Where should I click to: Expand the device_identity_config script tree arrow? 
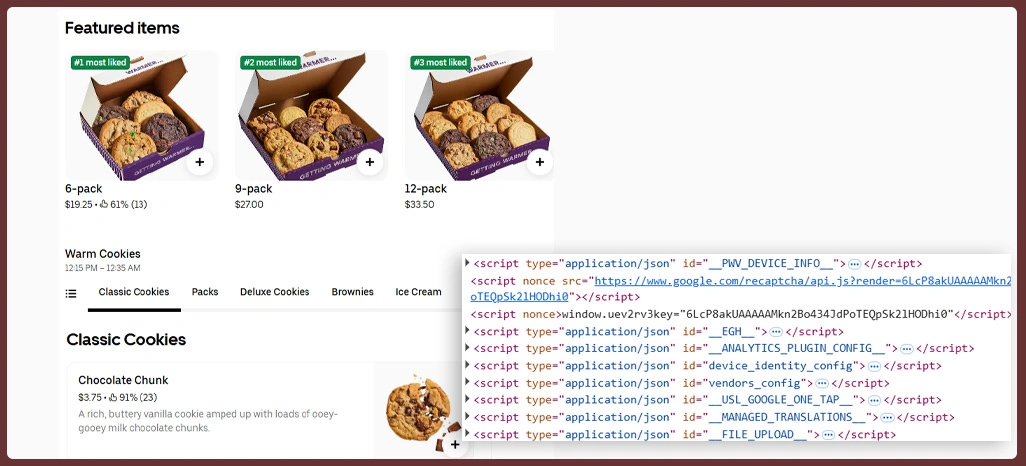point(467,365)
